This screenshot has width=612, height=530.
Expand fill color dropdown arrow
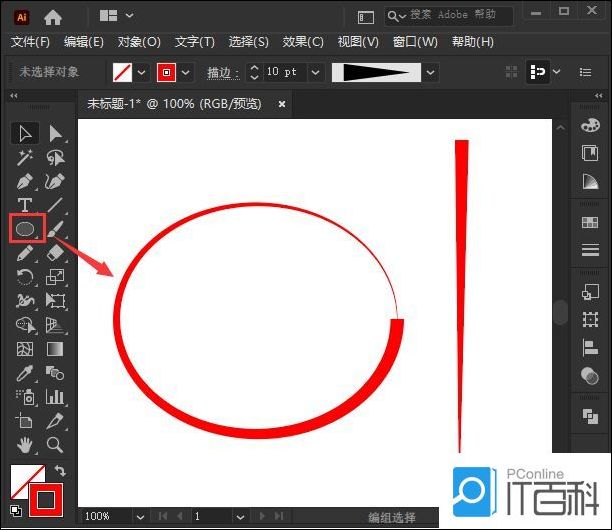click(x=142, y=72)
